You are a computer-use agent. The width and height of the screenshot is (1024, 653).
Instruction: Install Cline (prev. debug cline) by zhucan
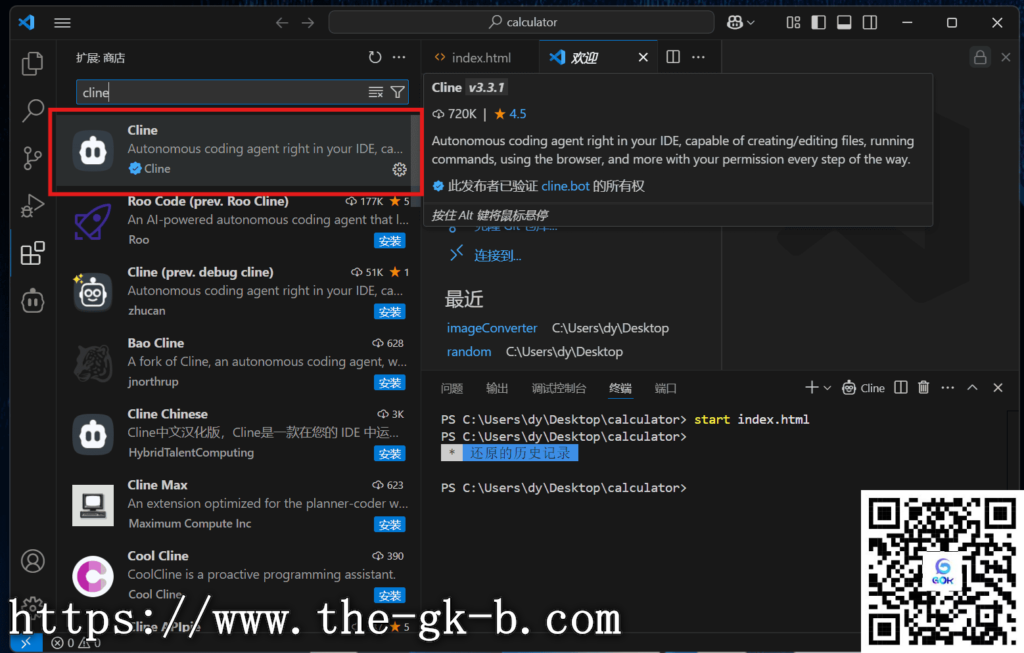(x=390, y=312)
